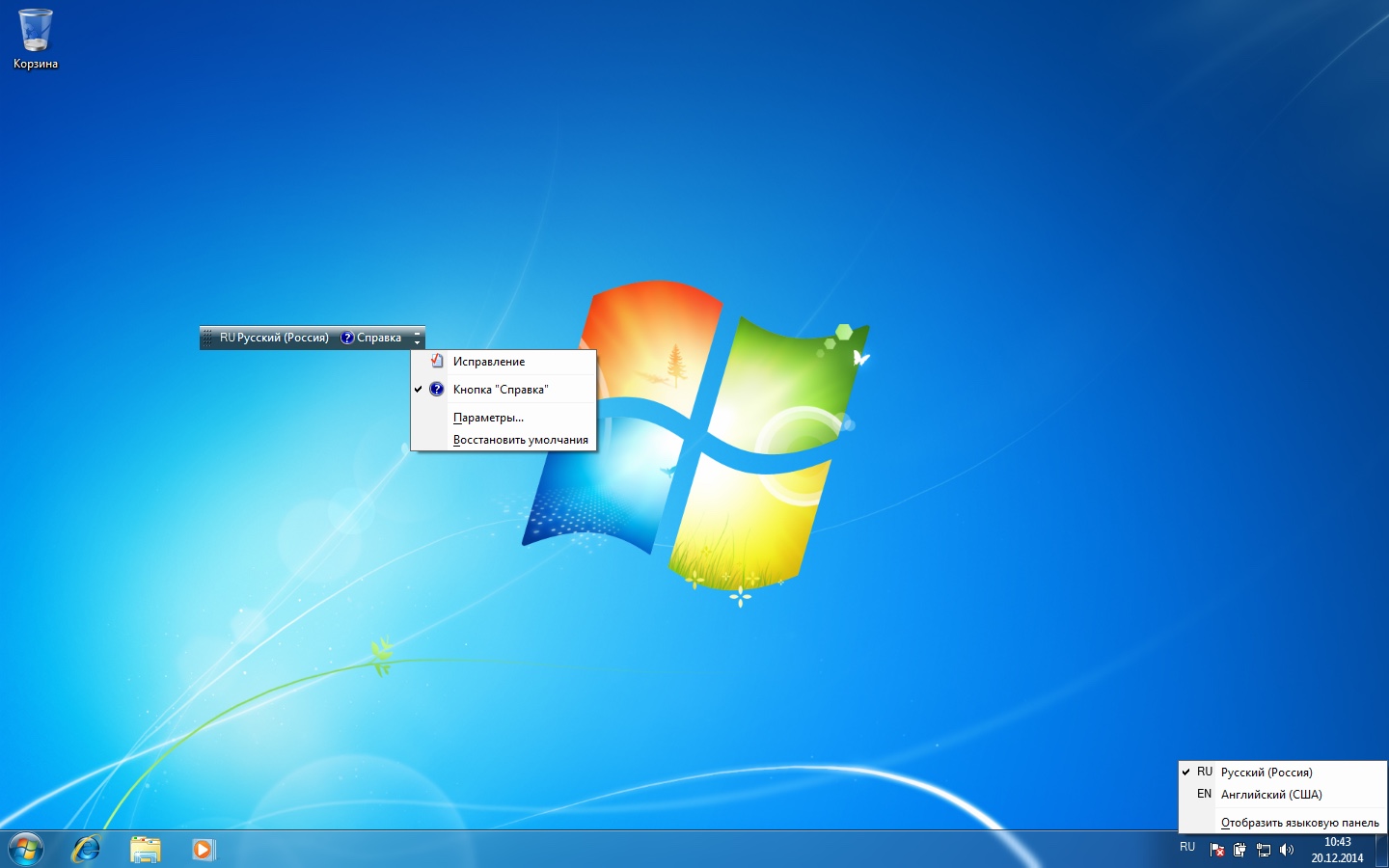
Task: Click the power plug tray icon
Action: click(x=1239, y=850)
